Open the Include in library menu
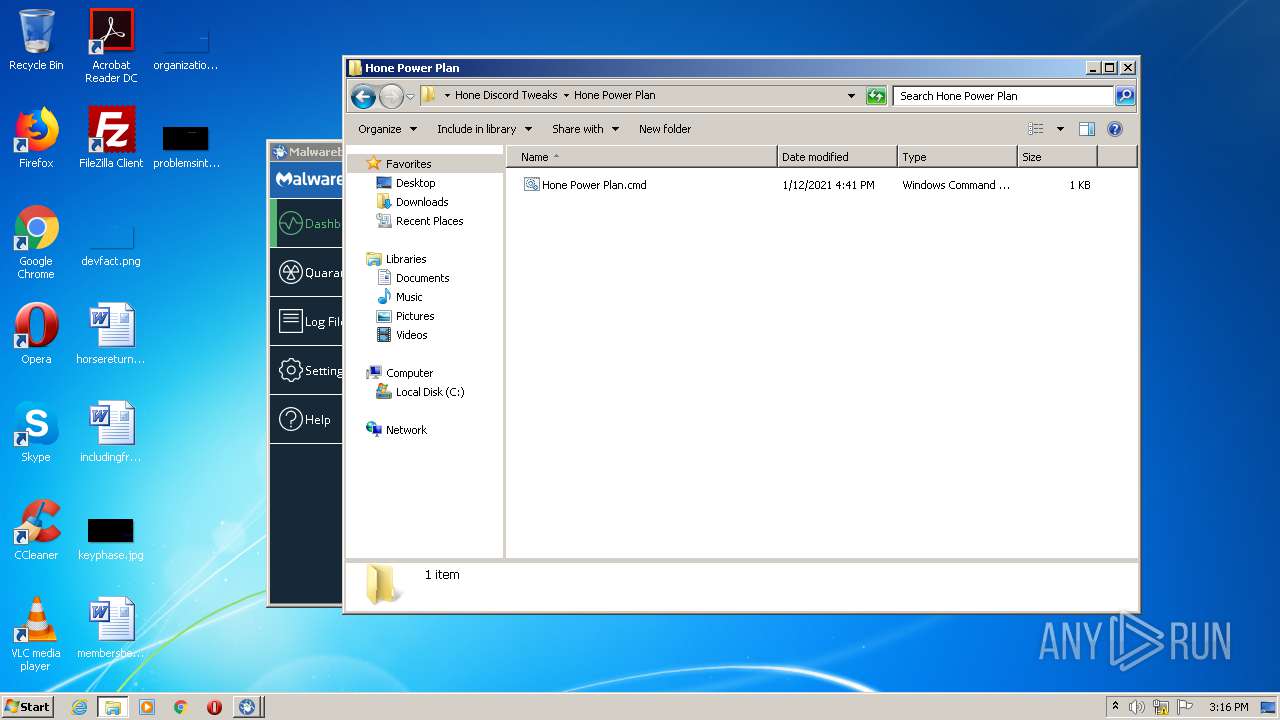The image size is (1280, 720). [484, 129]
